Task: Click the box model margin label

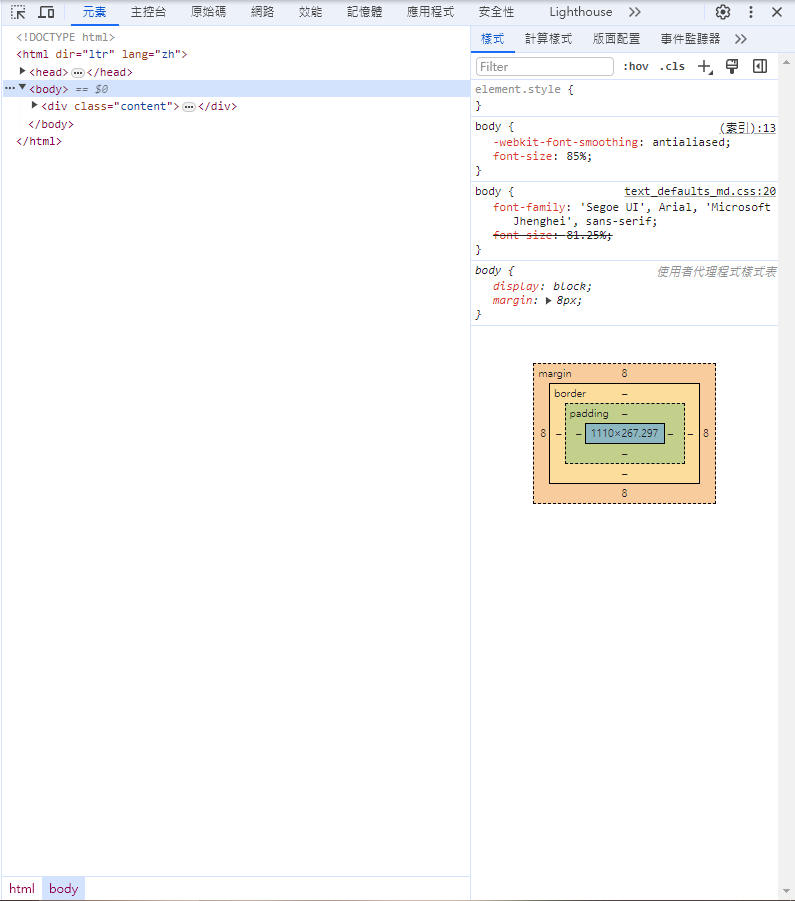Action: coord(555,374)
